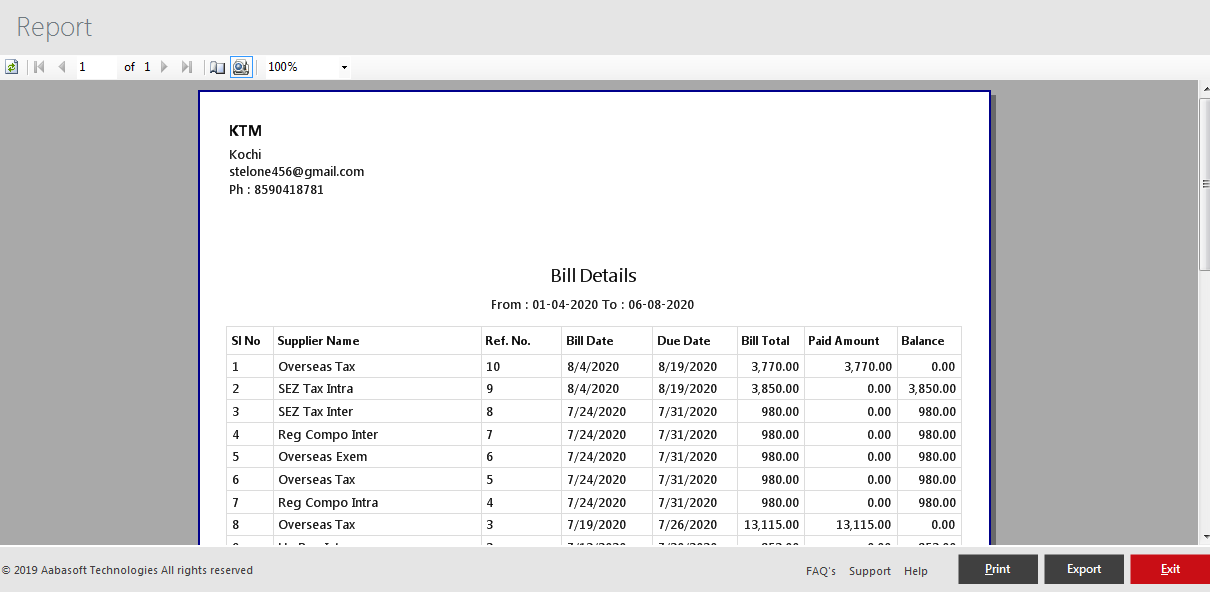Click the Bill Total column header
1210x592 pixels.
(766, 341)
